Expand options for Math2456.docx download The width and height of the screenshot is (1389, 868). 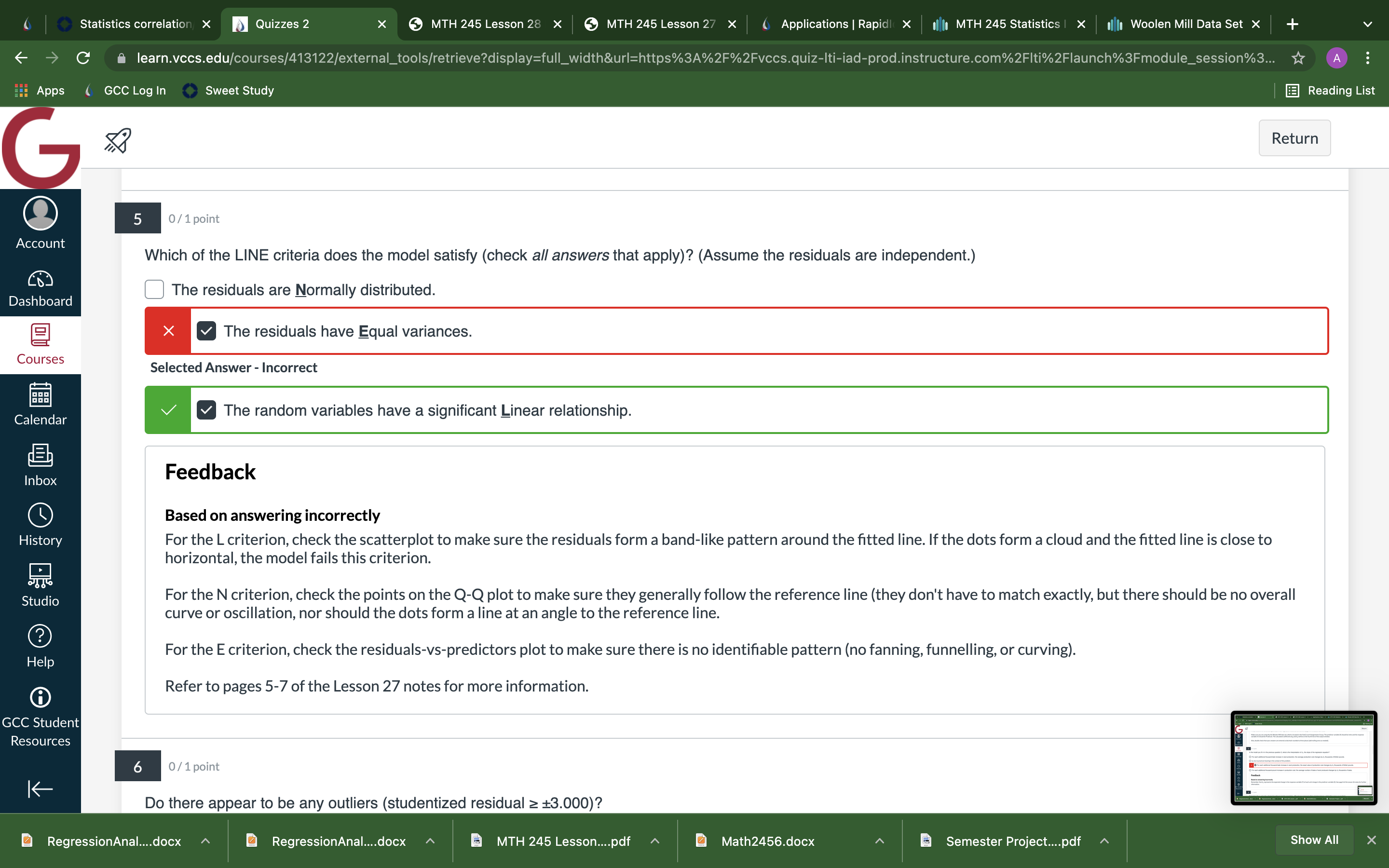click(879, 841)
